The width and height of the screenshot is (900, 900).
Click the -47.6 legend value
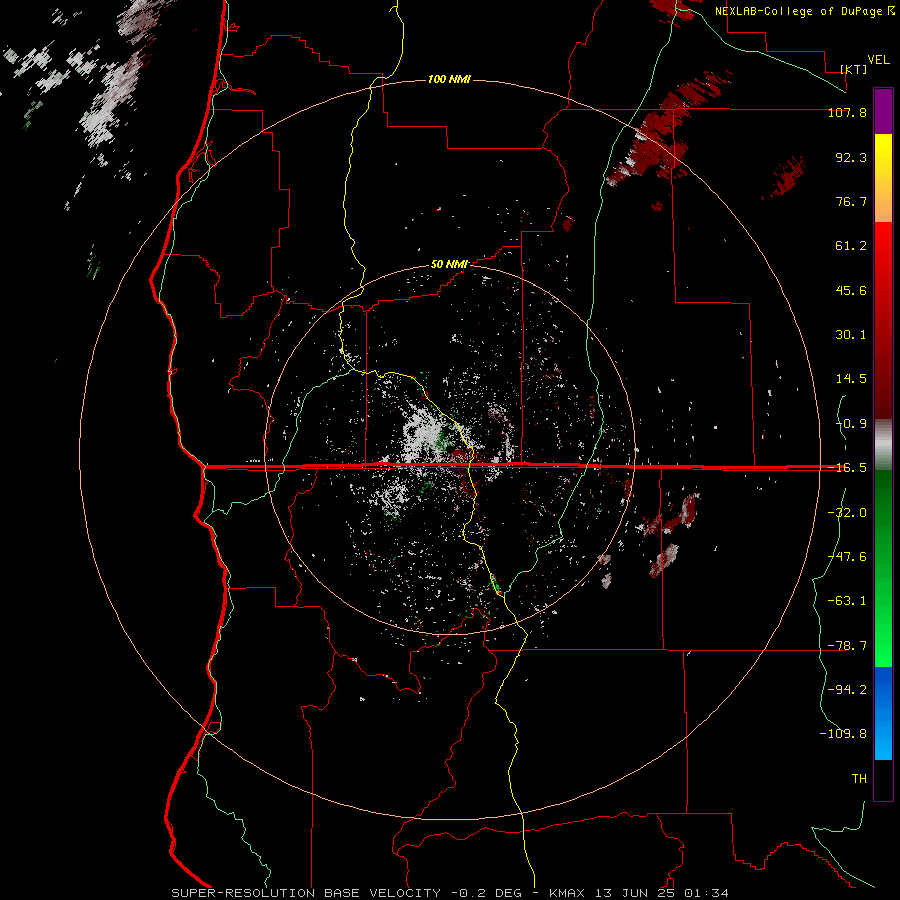coord(847,557)
